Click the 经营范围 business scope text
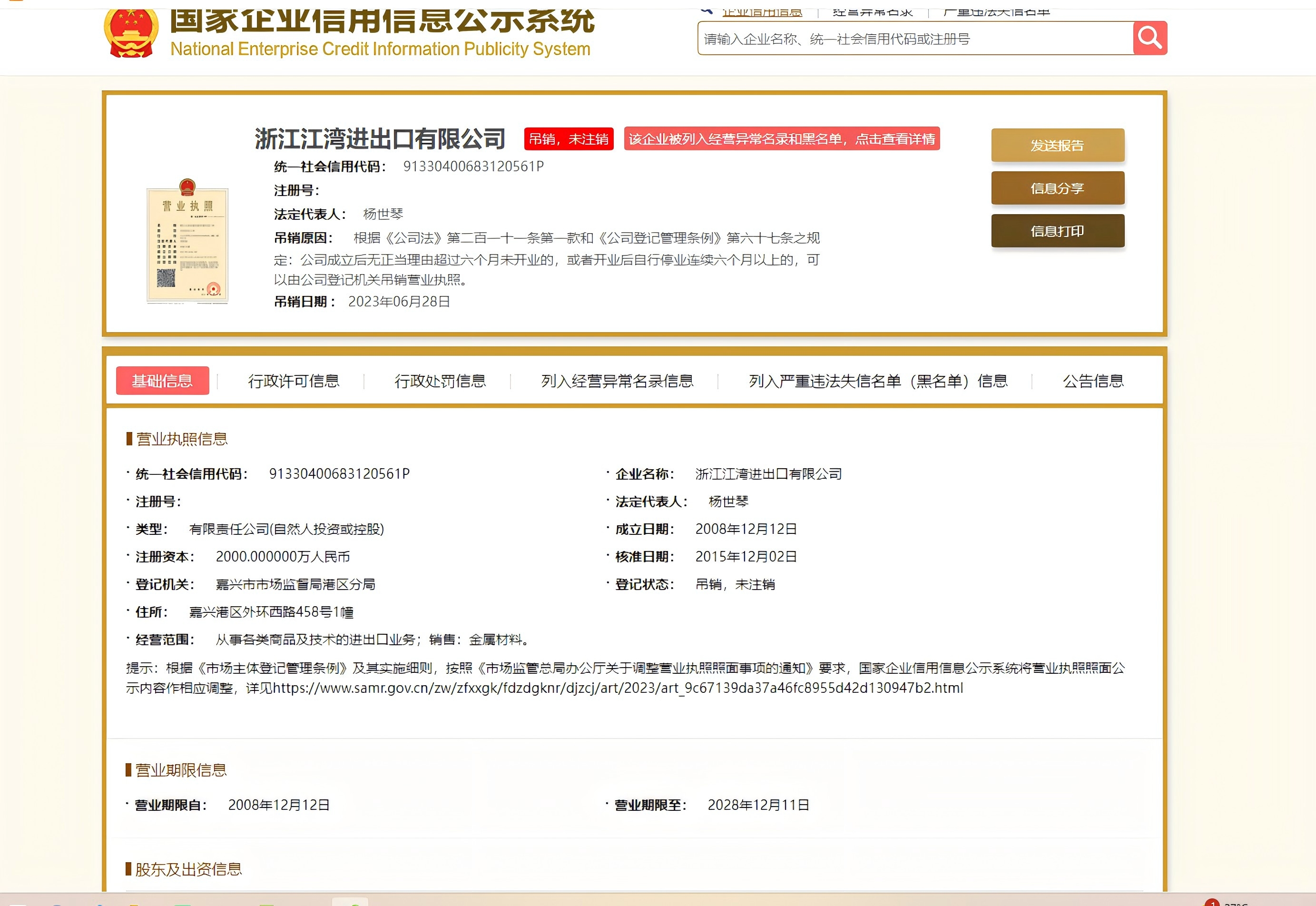 pyautogui.click(x=372, y=640)
